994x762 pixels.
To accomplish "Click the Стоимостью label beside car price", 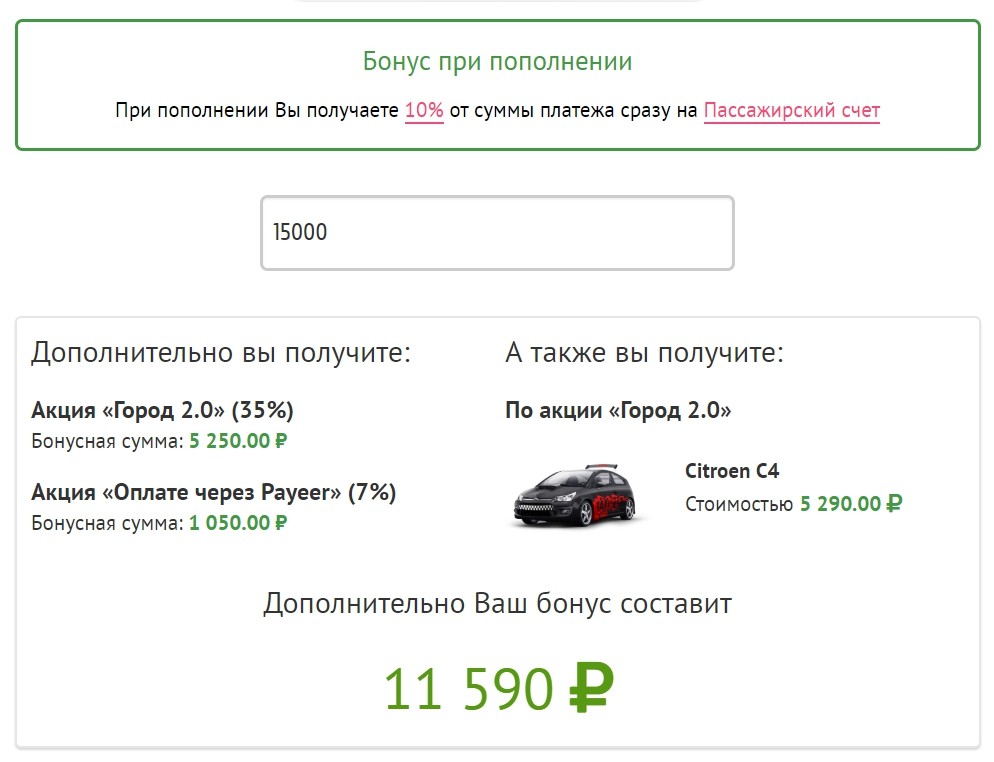I will tap(739, 504).
